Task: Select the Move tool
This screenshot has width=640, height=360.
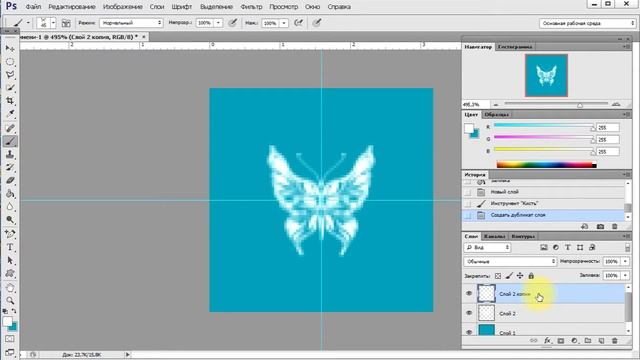Action: tap(10, 49)
